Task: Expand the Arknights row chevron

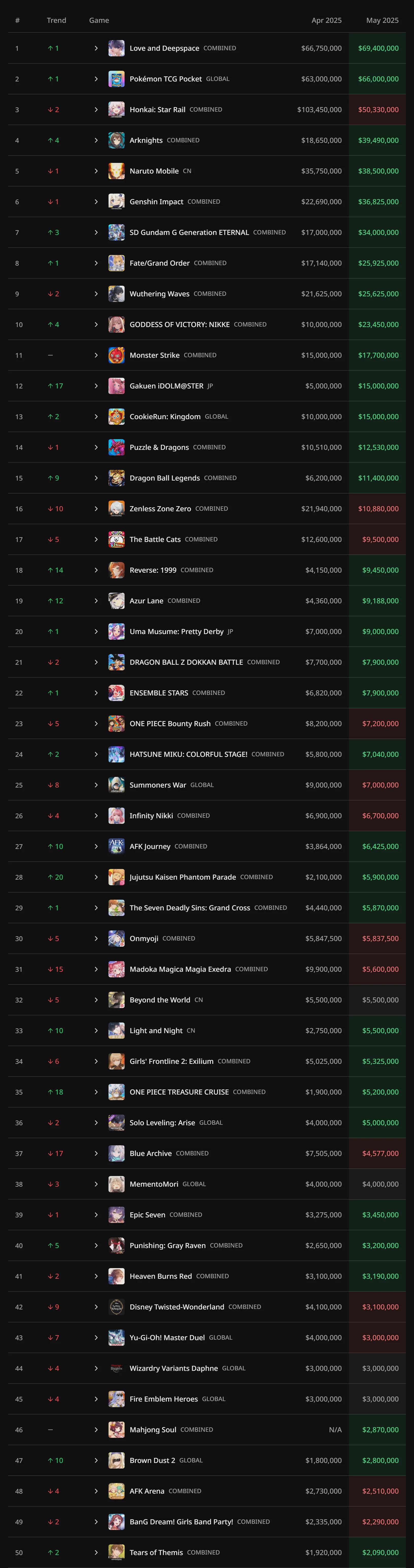Action: coord(96,141)
